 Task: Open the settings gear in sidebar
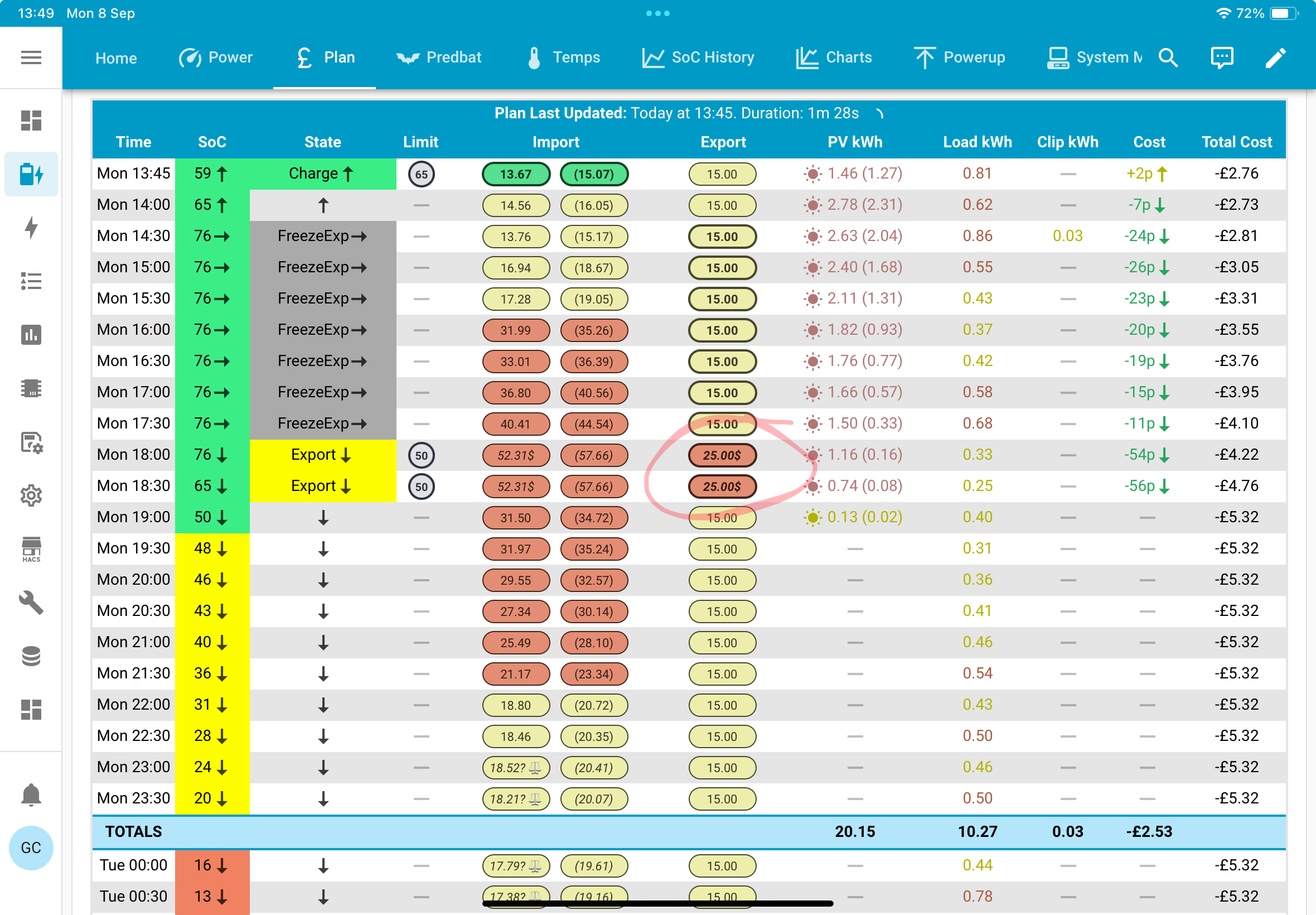[31, 496]
